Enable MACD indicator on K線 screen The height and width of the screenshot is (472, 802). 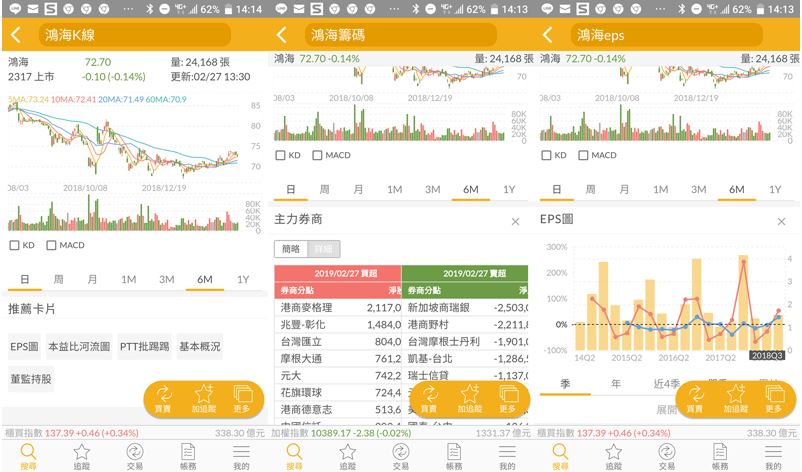click(x=51, y=245)
